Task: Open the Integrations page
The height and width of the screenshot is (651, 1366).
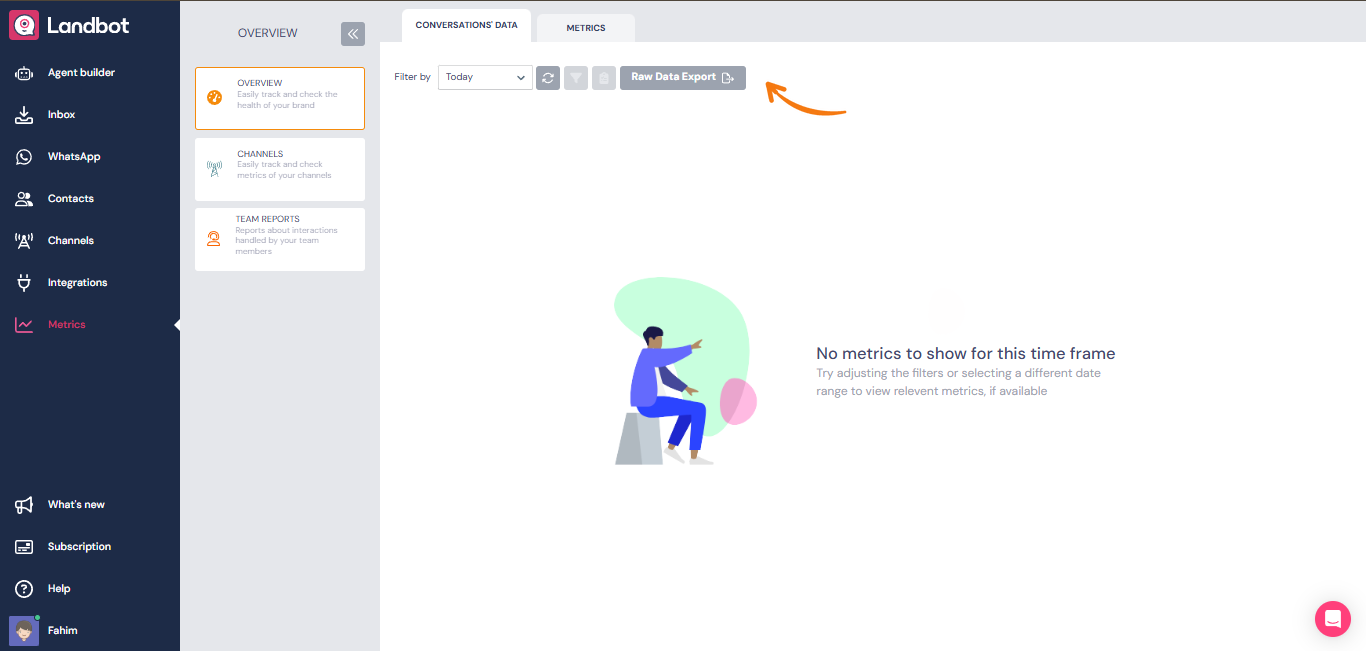Action: [77, 283]
